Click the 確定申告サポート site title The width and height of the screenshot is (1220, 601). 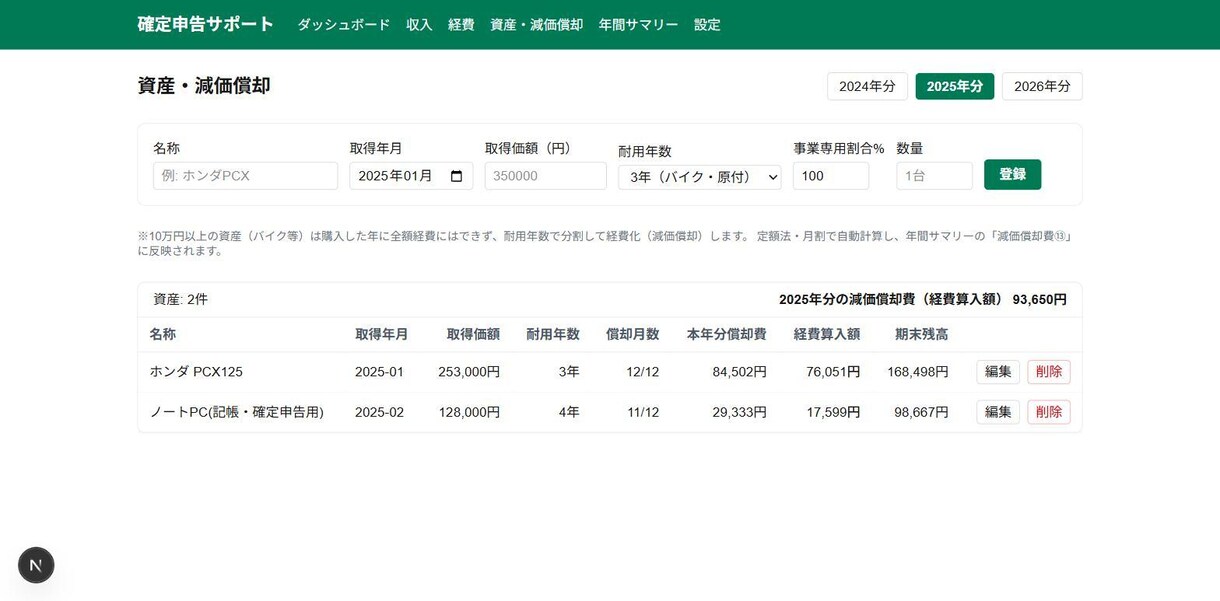[205, 24]
